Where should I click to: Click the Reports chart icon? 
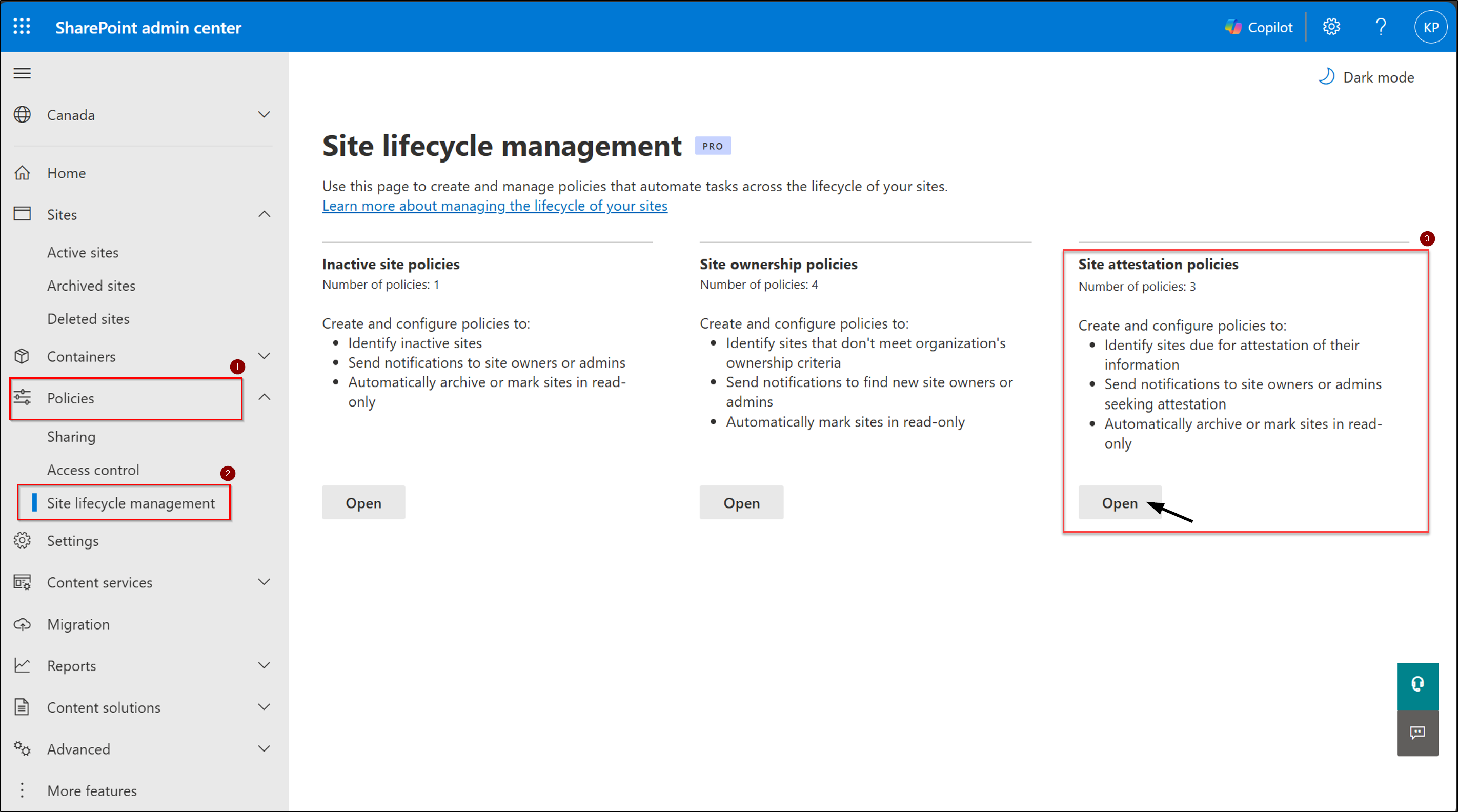22,665
